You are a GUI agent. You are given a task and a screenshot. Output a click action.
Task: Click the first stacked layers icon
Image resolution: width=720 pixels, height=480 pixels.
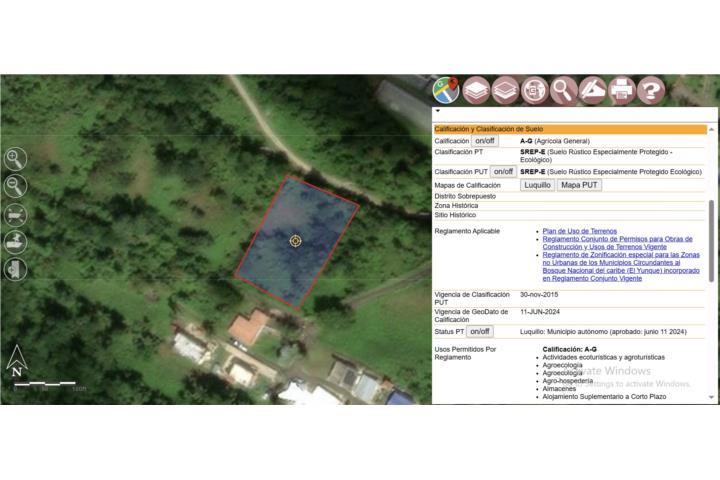[475, 90]
